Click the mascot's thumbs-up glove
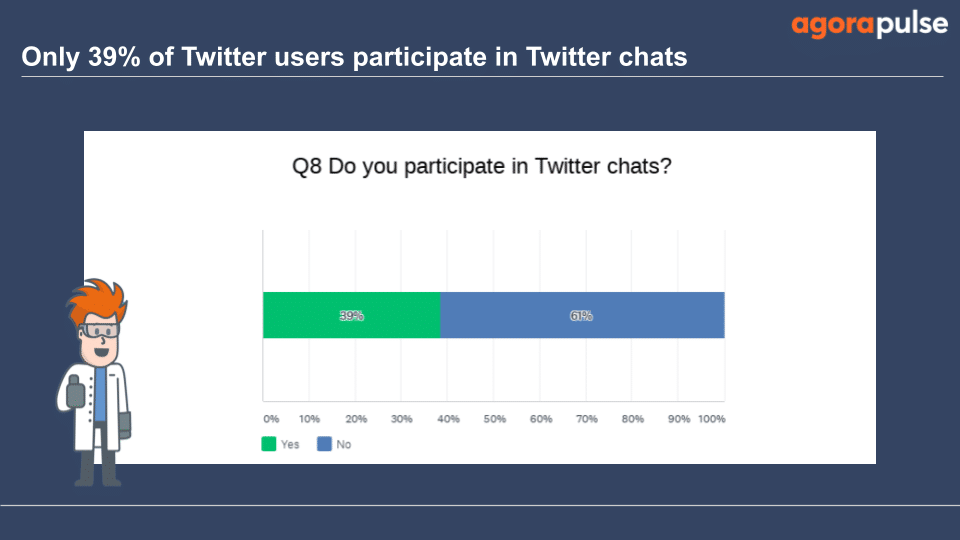This screenshot has height=540, width=960. pyautogui.click(x=75, y=392)
